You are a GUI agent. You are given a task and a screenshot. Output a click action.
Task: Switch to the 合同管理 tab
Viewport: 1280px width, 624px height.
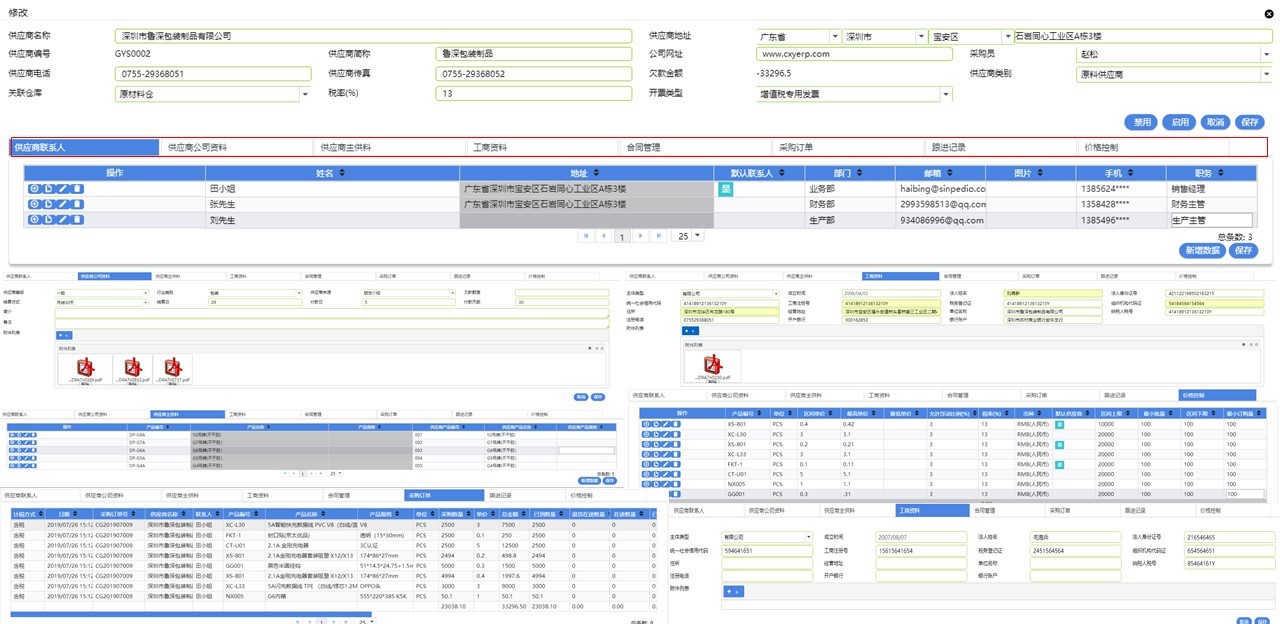[643, 148]
